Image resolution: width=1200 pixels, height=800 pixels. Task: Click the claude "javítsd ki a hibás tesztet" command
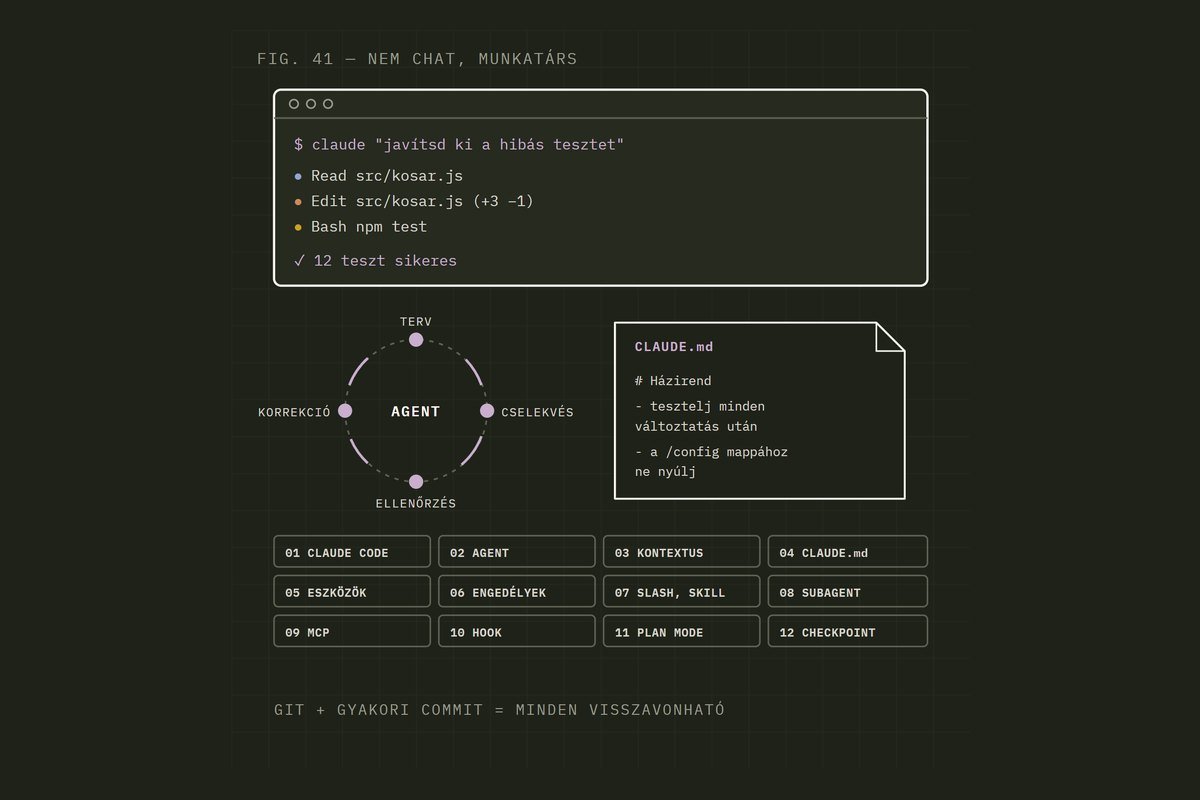pyautogui.click(x=468, y=145)
